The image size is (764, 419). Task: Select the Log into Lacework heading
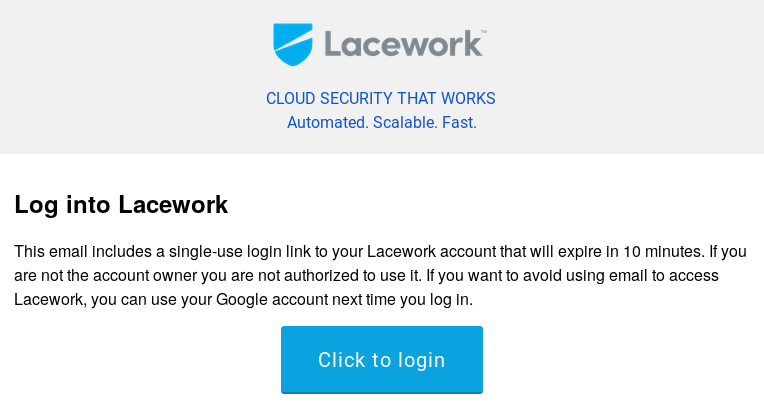121,205
